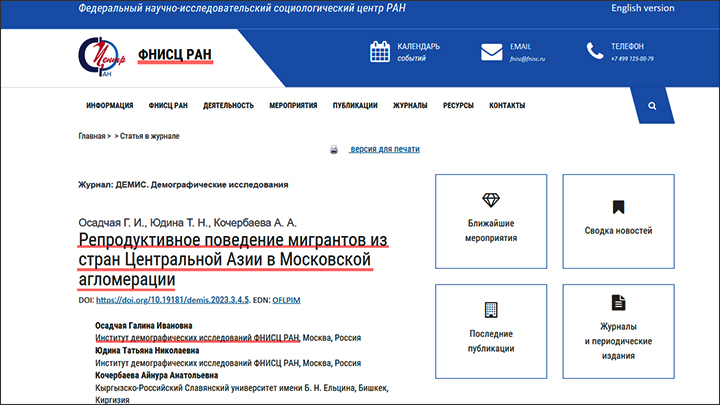Click the ФНИСЦ РАН site title
The image size is (720, 405).
175,55
